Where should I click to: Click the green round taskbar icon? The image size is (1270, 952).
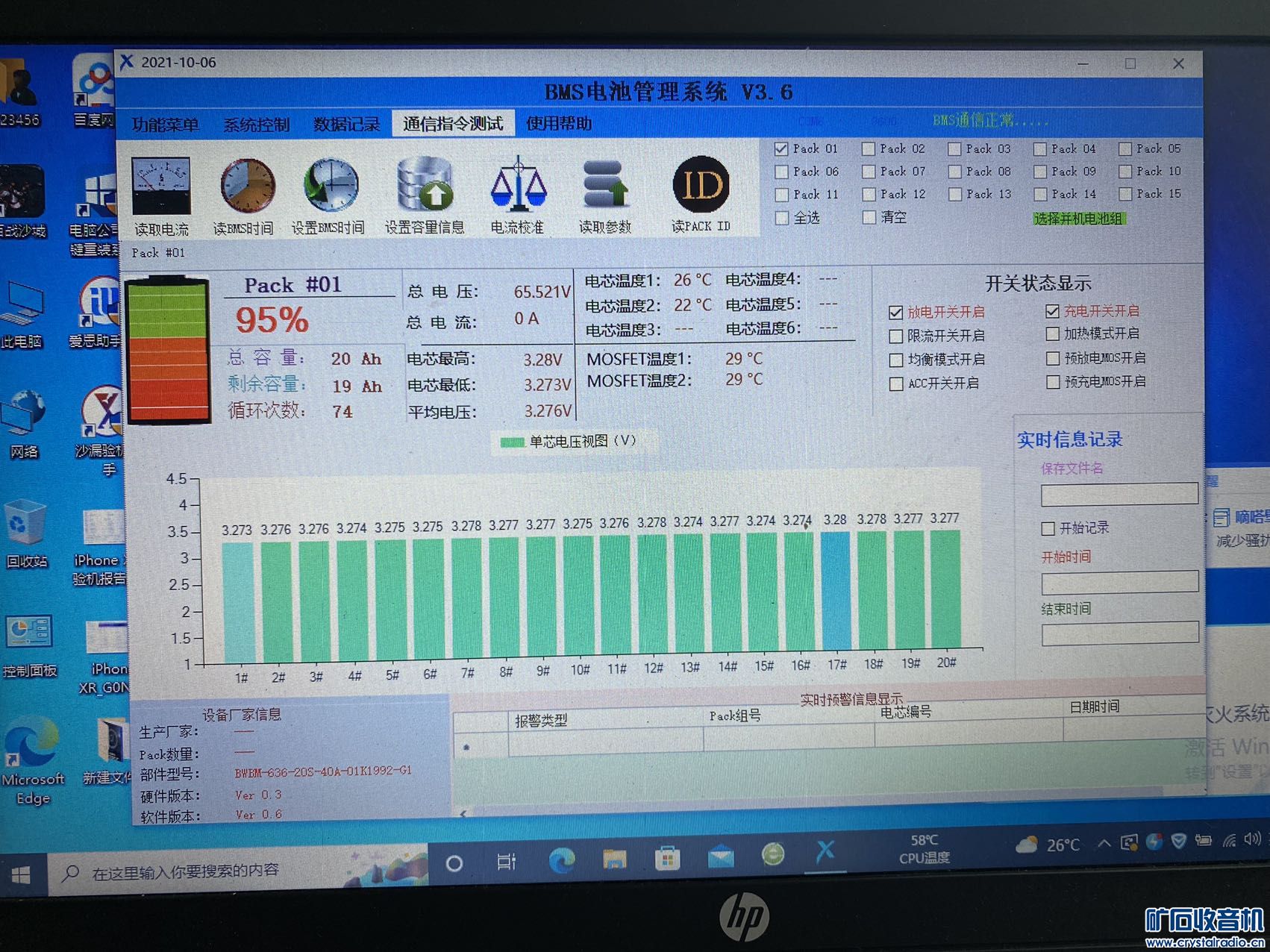click(x=773, y=854)
